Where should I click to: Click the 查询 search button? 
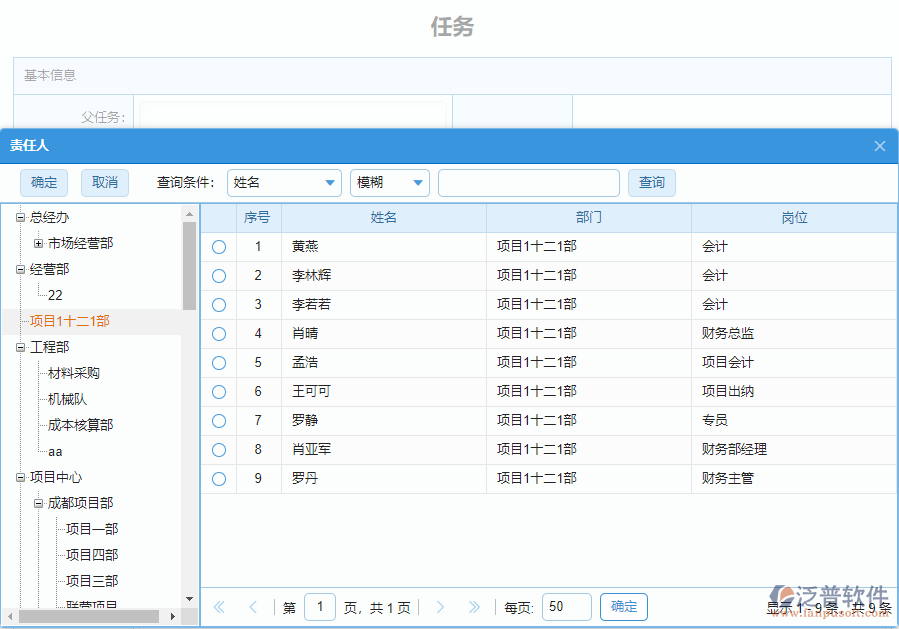pos(652,183)
